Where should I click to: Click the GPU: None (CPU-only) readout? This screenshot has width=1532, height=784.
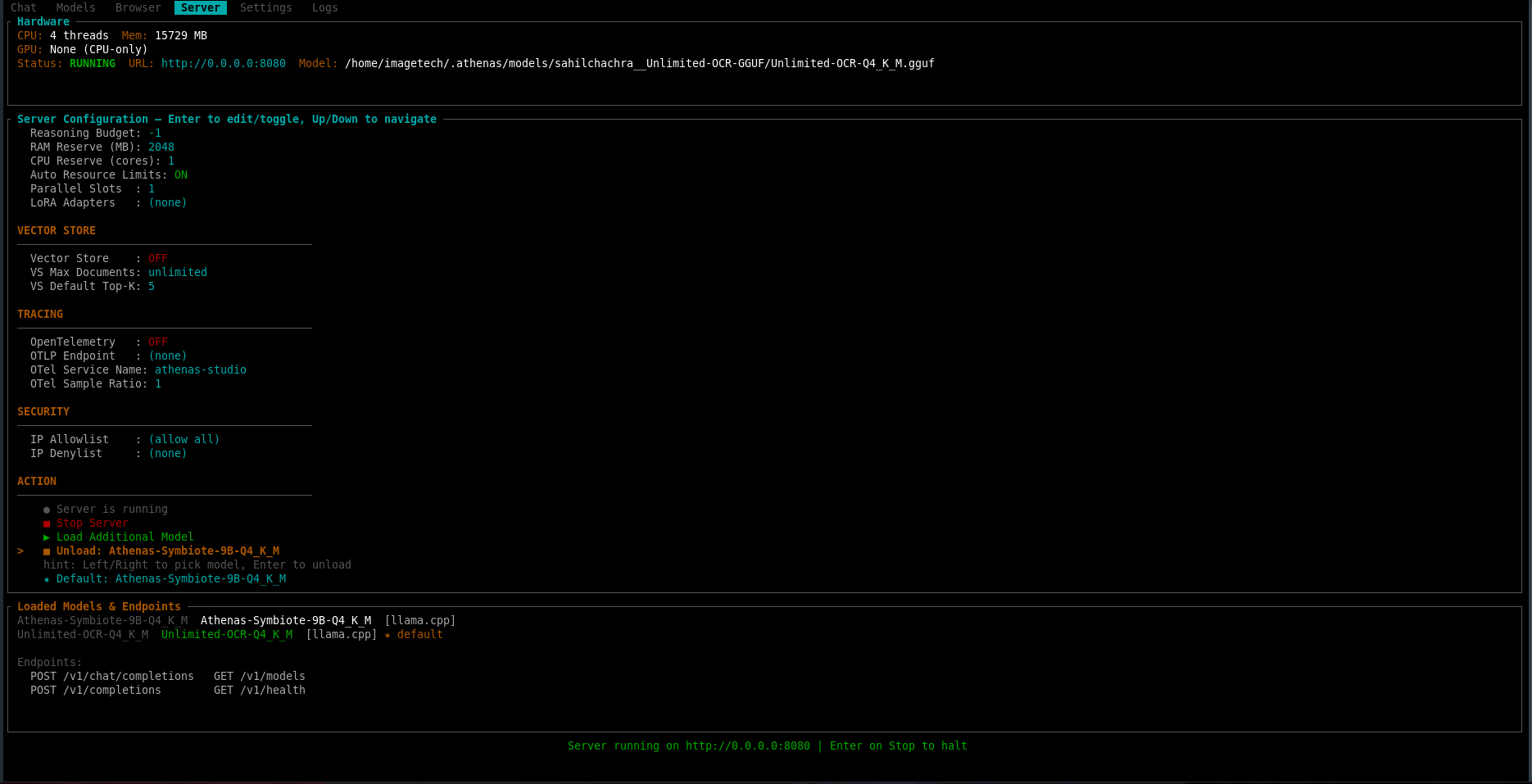tap(83, 50)
